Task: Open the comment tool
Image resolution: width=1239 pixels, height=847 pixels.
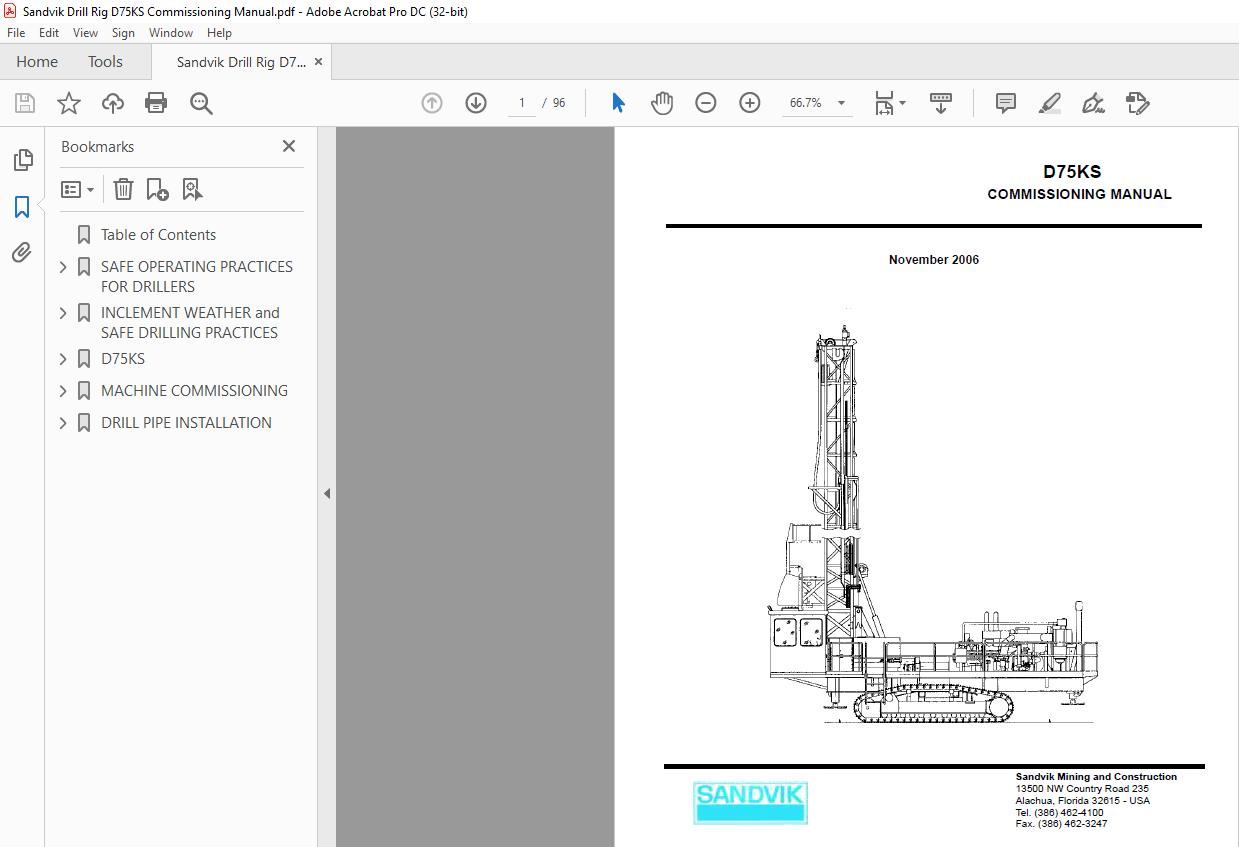Action: click(x=1004, y=103)
